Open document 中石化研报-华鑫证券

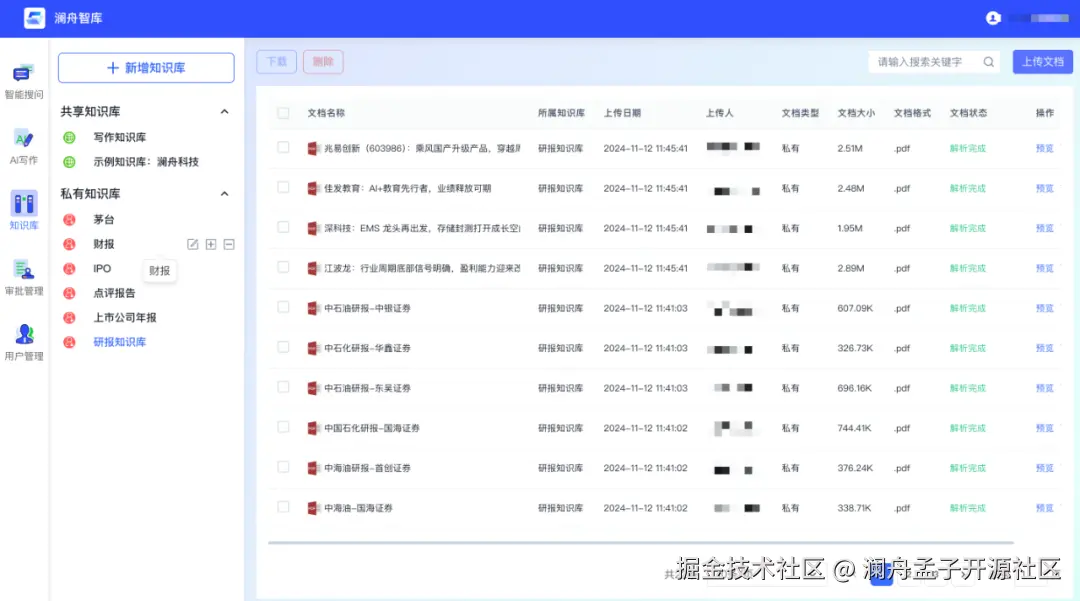point(367,348)
